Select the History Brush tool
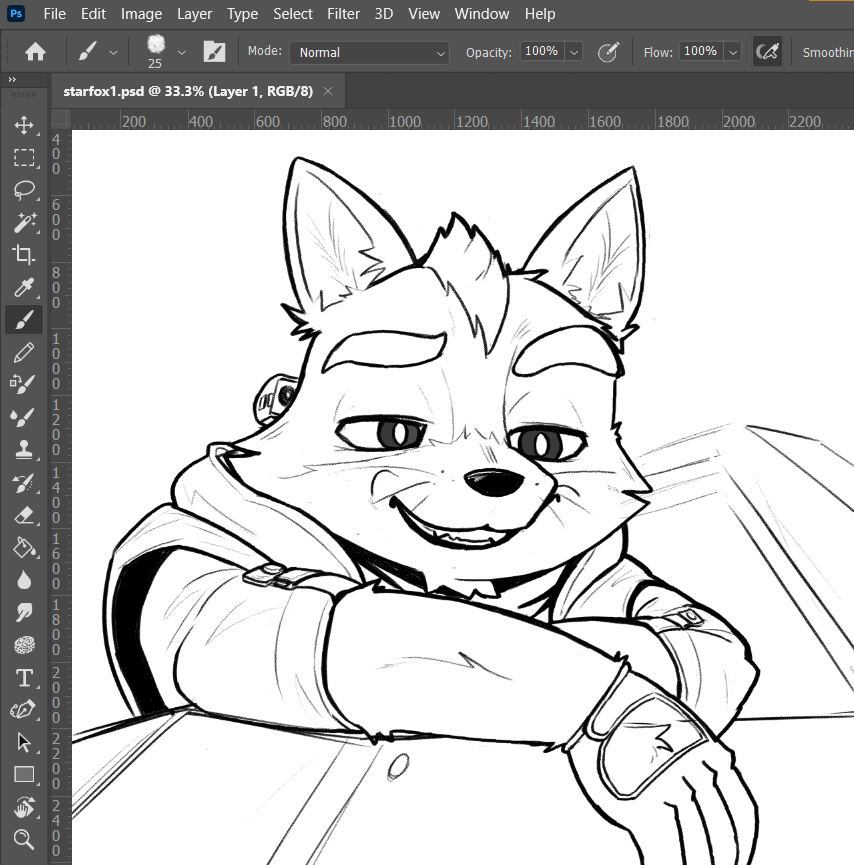 [24, 483]
